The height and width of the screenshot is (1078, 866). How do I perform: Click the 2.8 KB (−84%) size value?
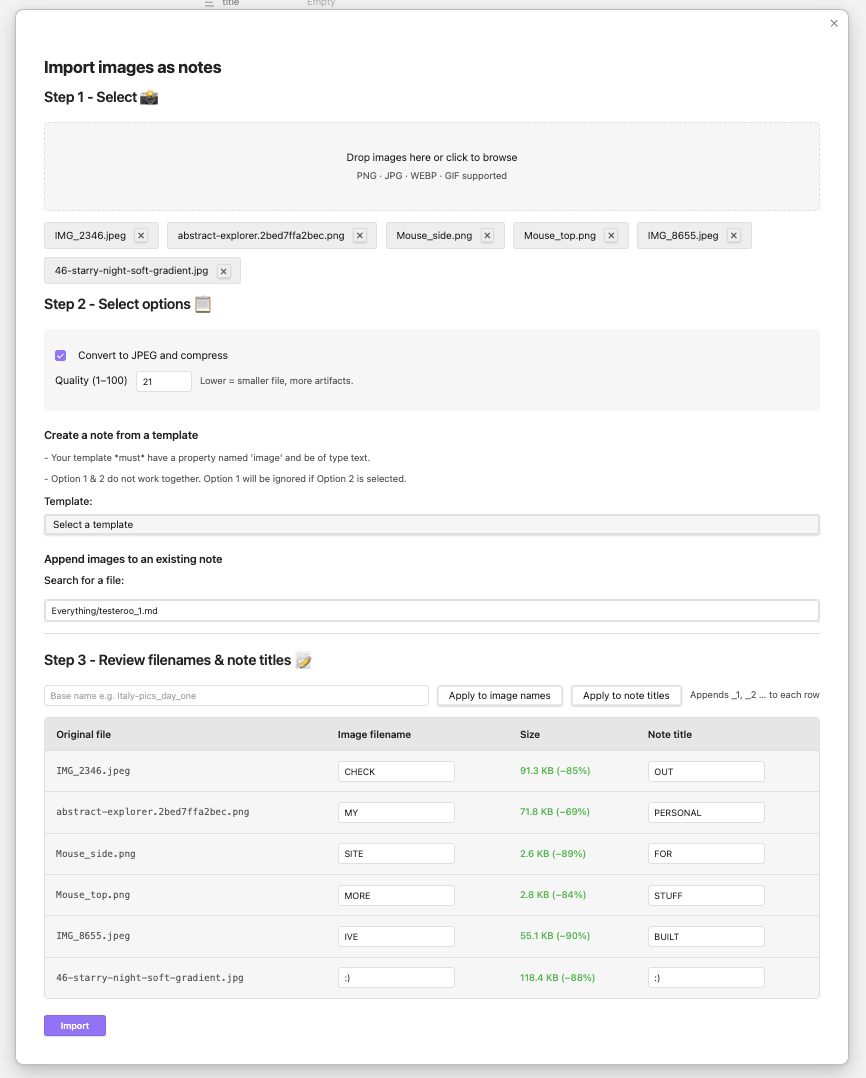coord(553,895)
